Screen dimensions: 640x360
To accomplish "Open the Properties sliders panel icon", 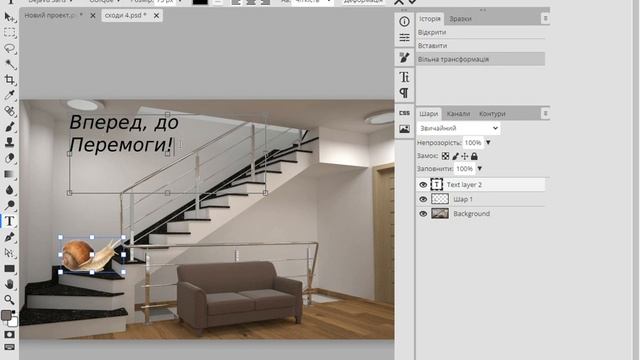I will coord(404,38).
